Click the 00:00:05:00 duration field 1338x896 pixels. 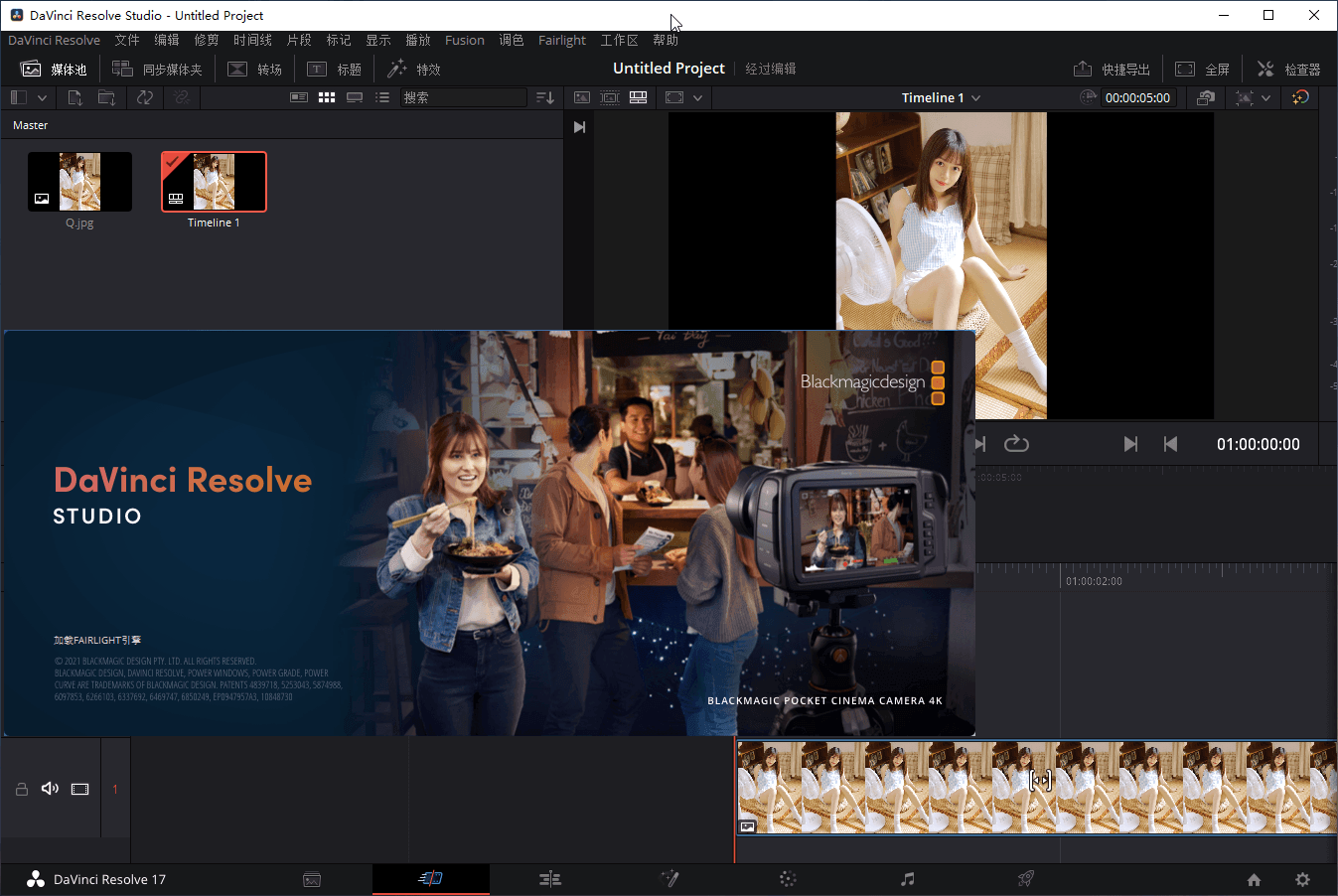[x=1137, y=97]
